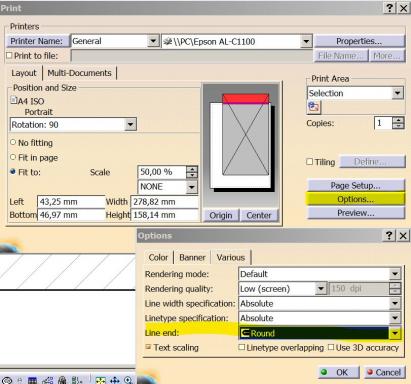This screenshot has width=411, height=384.
Task: Expand the Rotation: 90 dropdown
Action: [x=130, y=125]
